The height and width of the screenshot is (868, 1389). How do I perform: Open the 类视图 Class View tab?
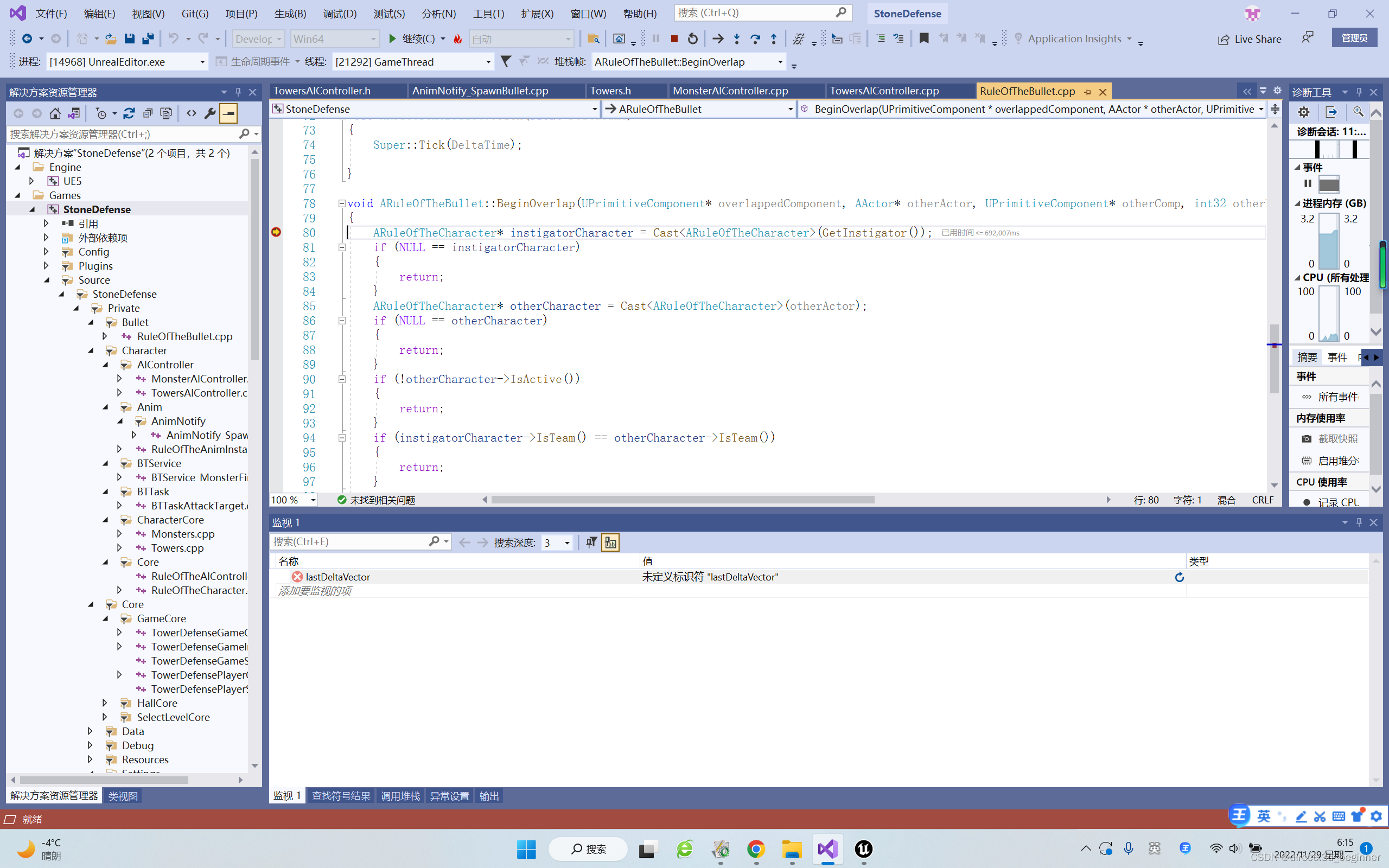[x=123, y=796]
